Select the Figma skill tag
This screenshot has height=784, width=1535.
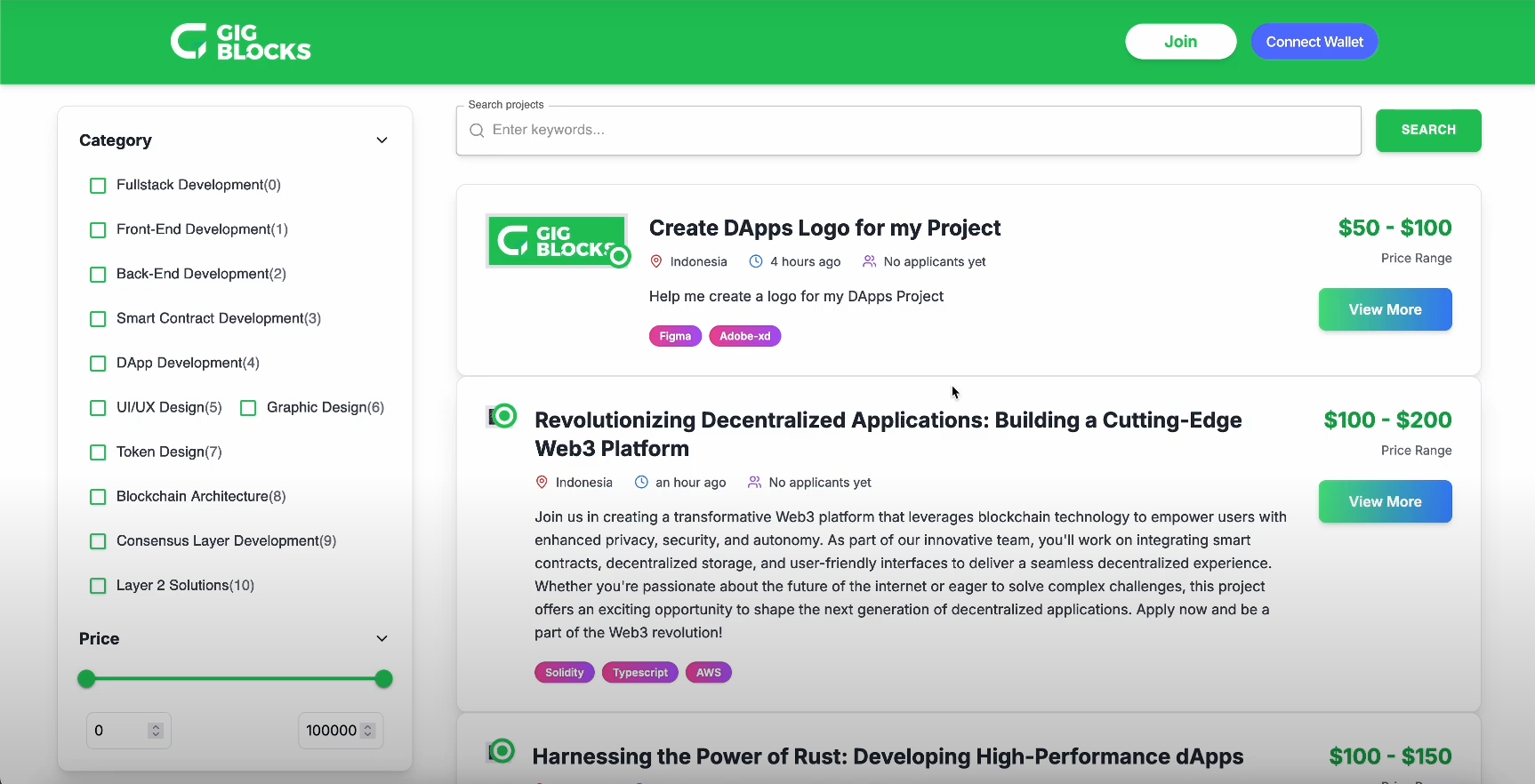675,336
